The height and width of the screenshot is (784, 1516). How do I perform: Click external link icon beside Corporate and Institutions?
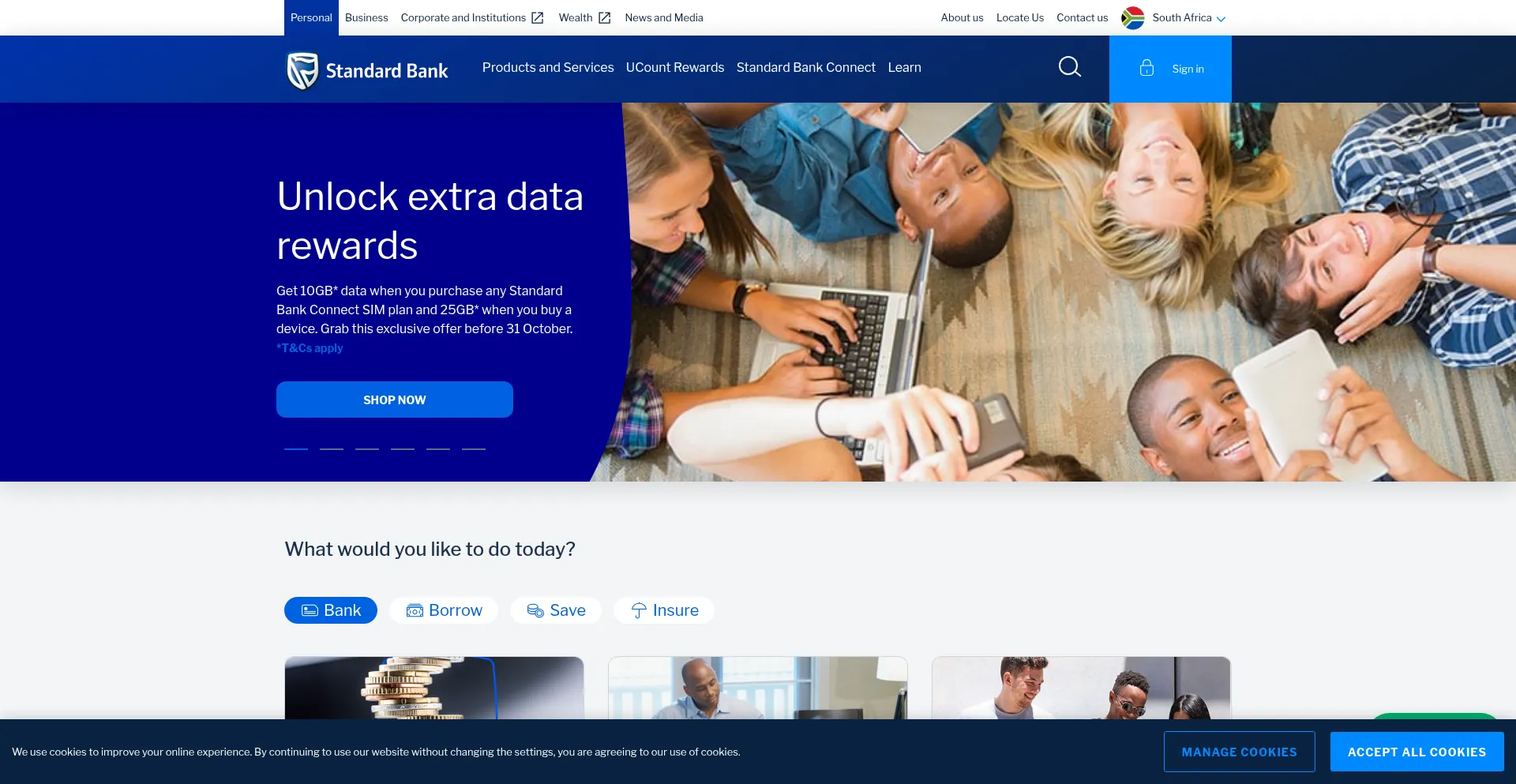538,17
